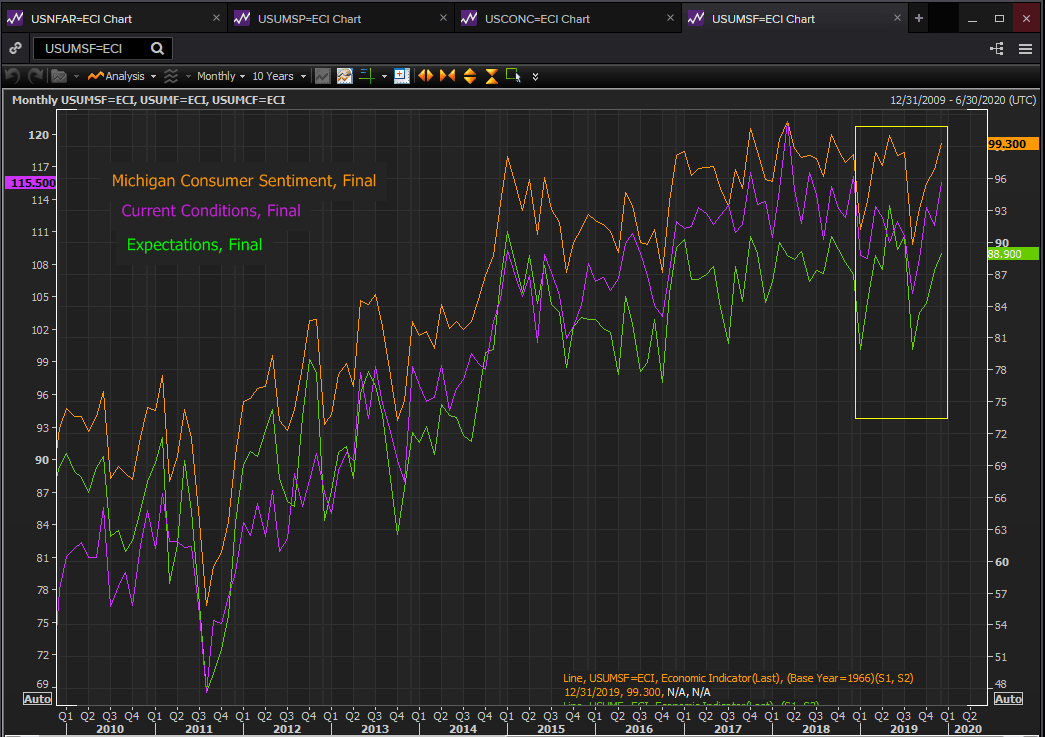Add a new tab with the plus button
Viewport: 1045px width, 737px height.
point(919,18)
